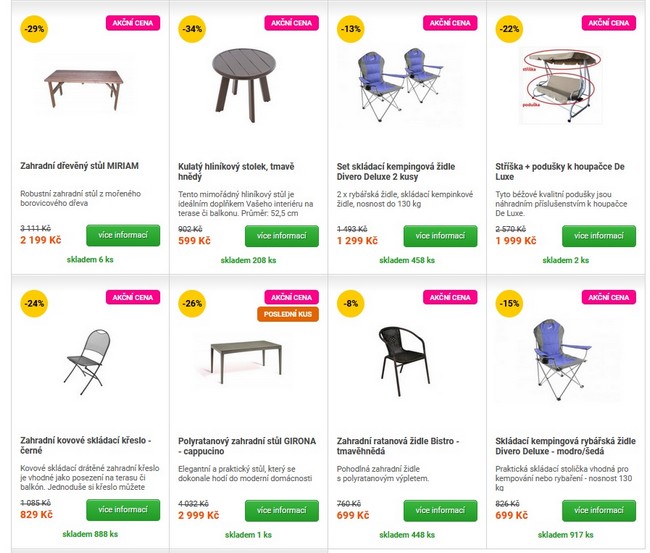Image resolution: width=650 pixels, height=553 pixels.
Task: Open 'Stříška + podušky k houpačce De Luxe' link
Action: click(560, 171)
